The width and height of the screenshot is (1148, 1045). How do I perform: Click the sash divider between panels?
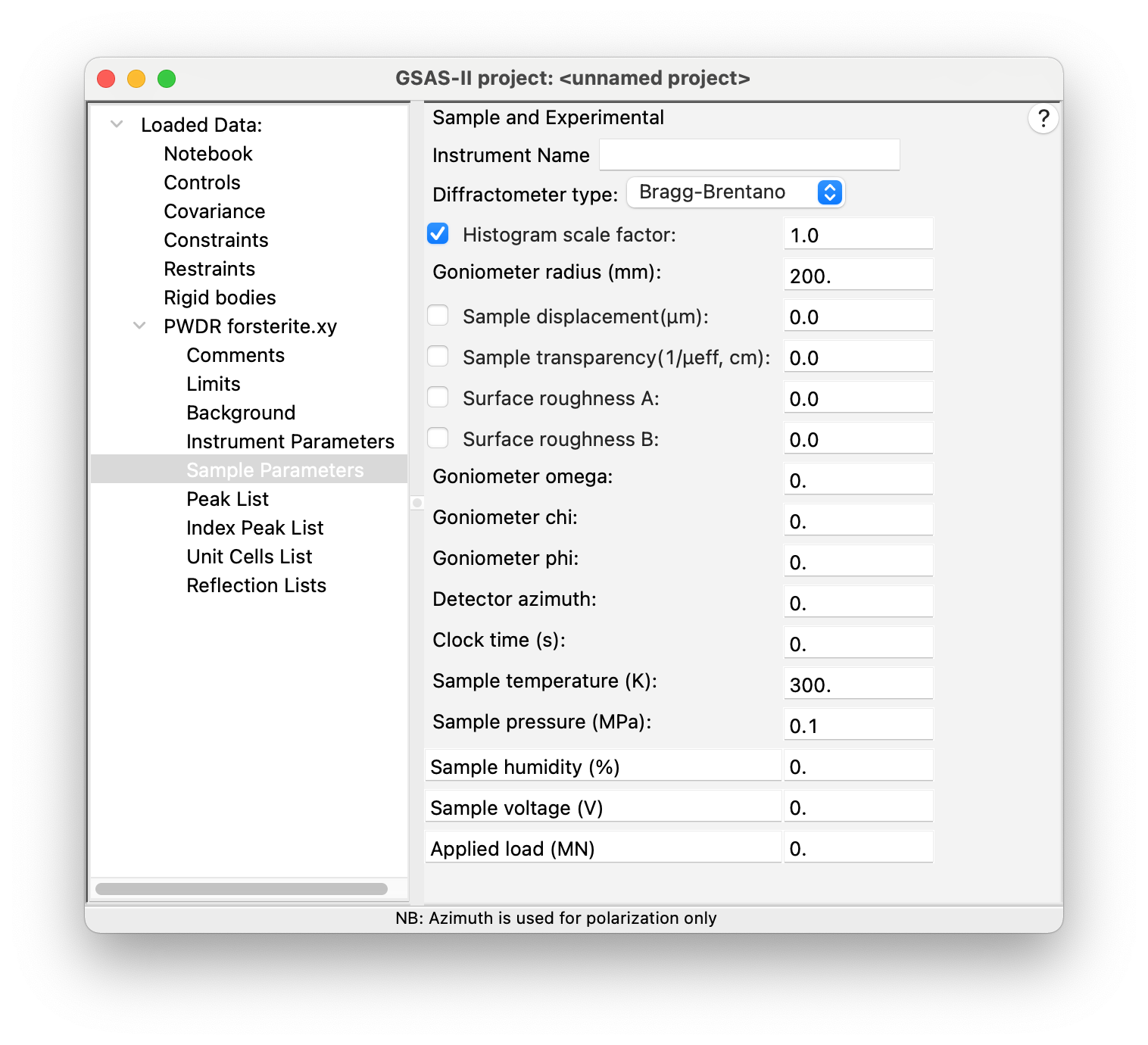pos(417,503)
